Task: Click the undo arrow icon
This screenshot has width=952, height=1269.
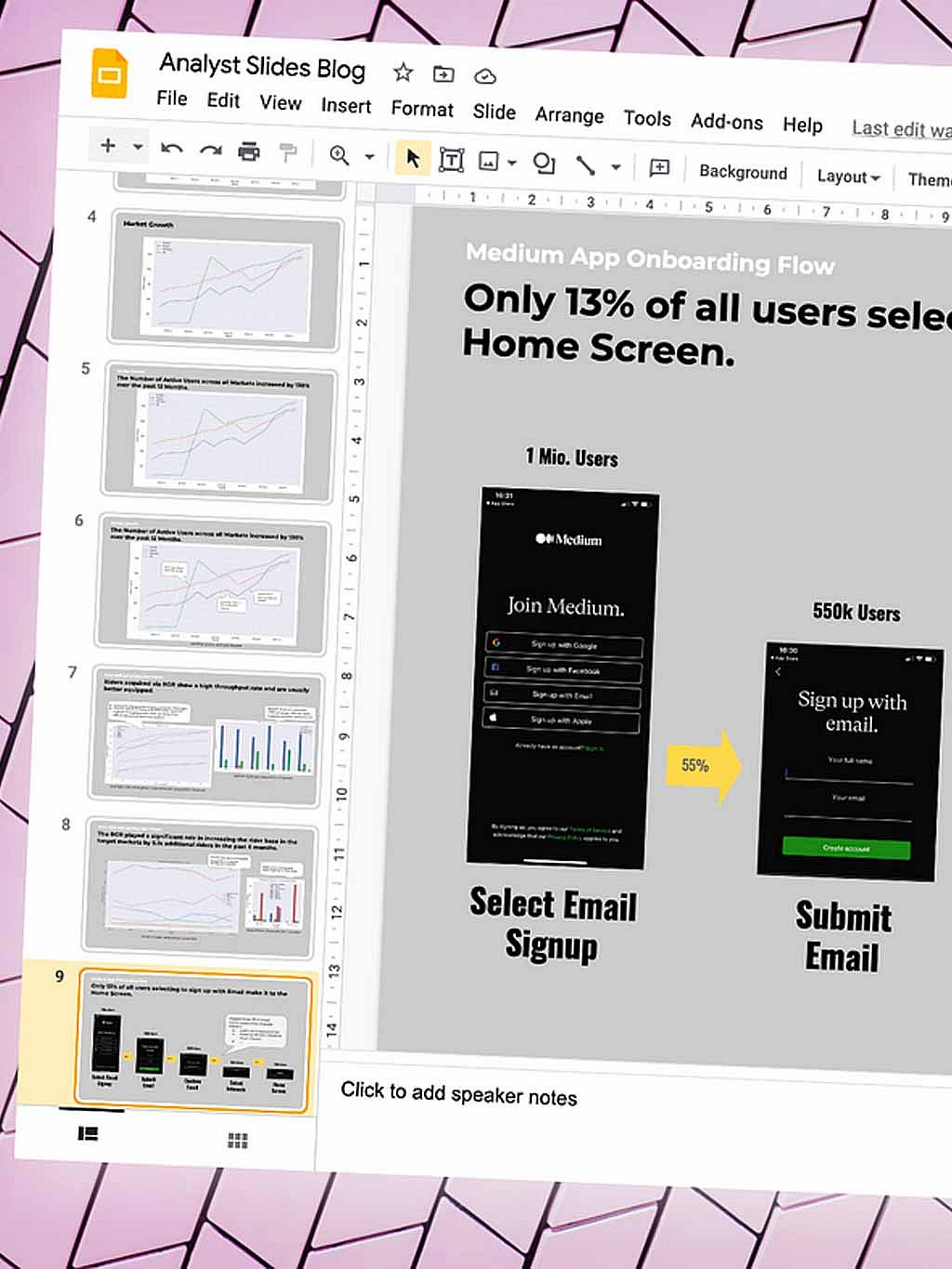Action: [169, 149]
